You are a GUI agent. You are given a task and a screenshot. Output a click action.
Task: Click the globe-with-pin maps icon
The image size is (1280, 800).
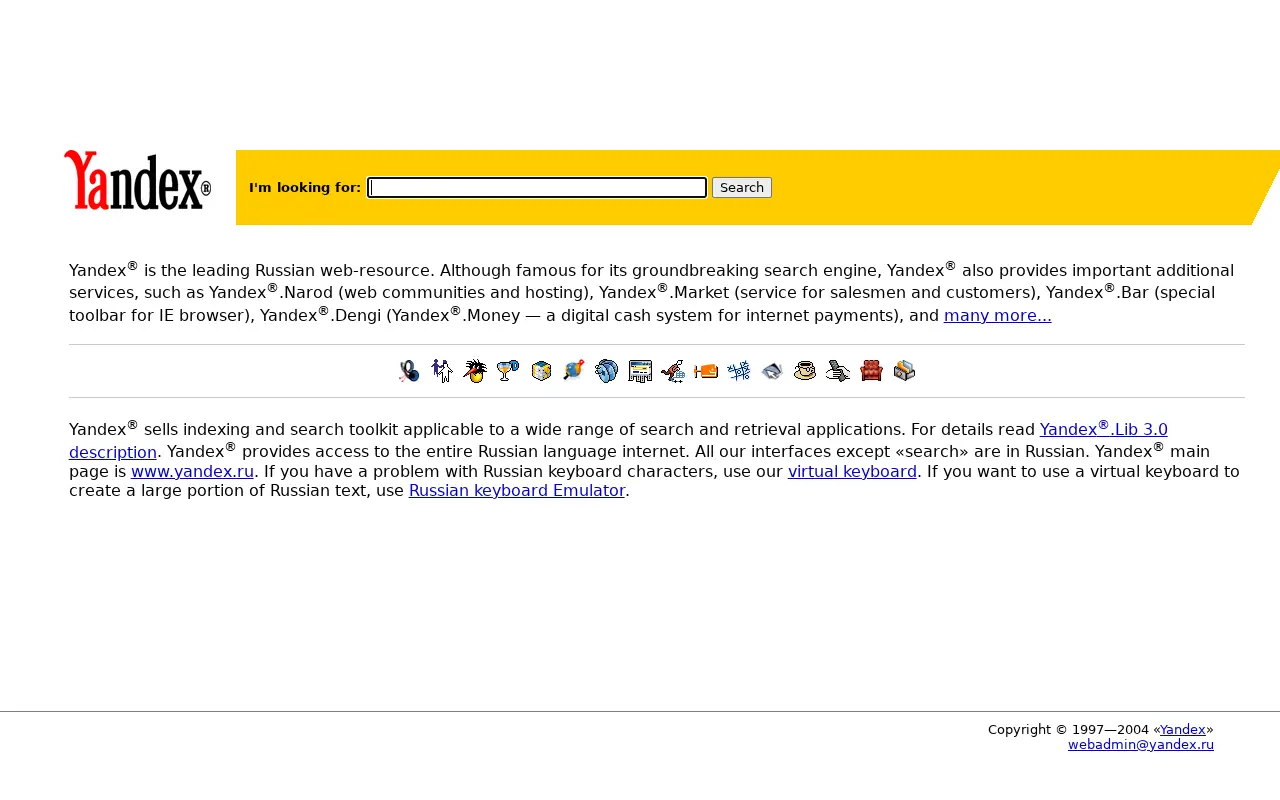click(574, 371)
